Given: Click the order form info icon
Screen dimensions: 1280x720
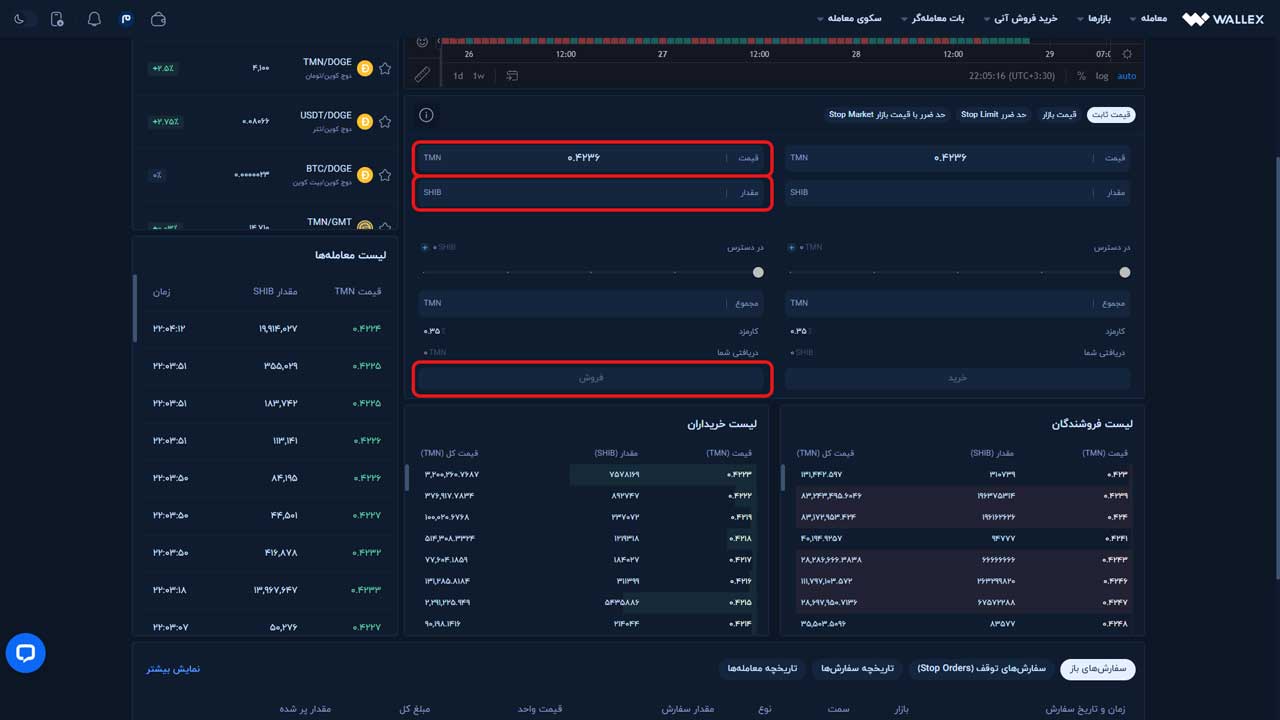Looking at the screenshot, I should [x=426, y=115].
